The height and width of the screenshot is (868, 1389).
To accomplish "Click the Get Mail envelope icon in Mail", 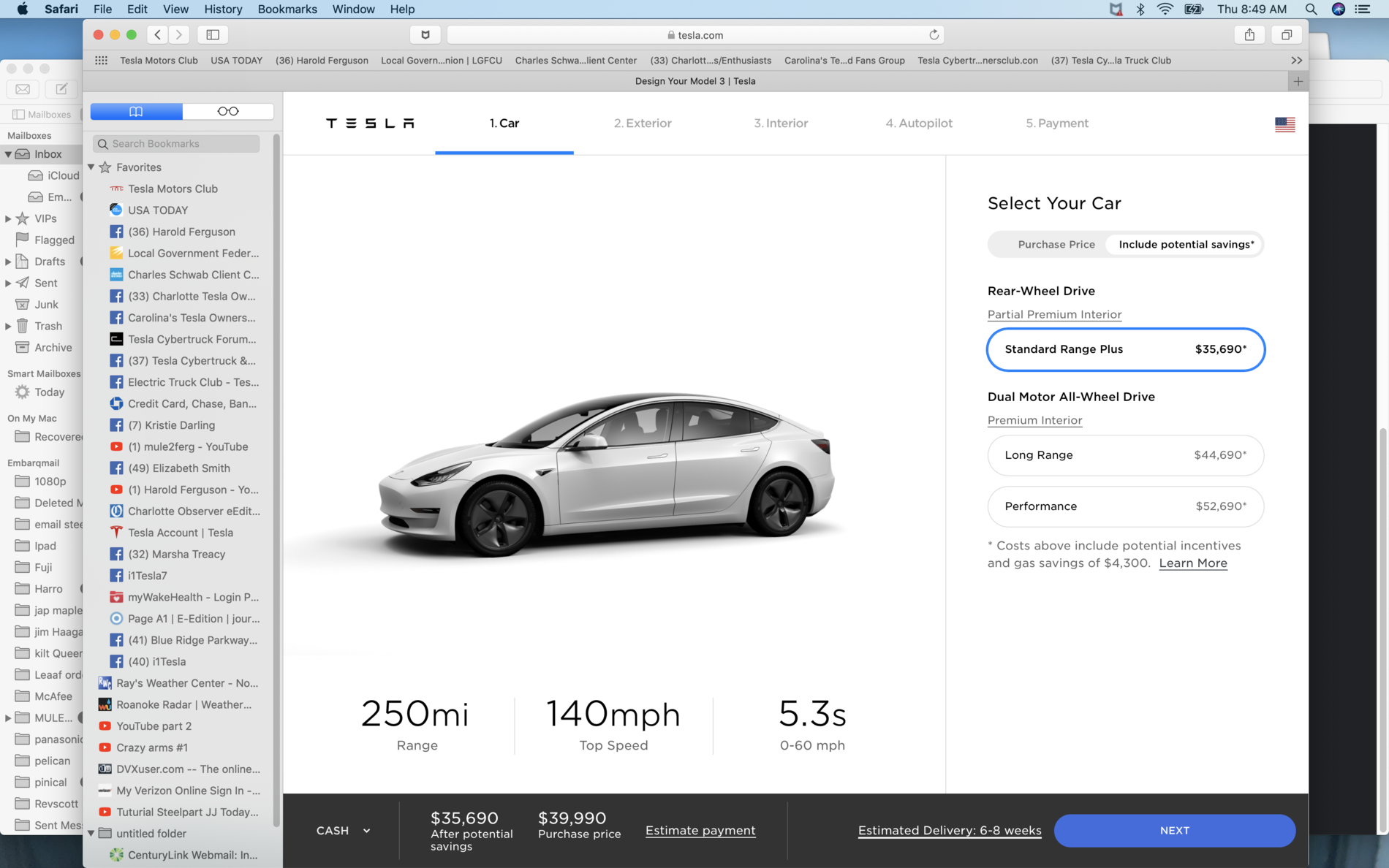I will pyautogui.click(x=23, y=89).
